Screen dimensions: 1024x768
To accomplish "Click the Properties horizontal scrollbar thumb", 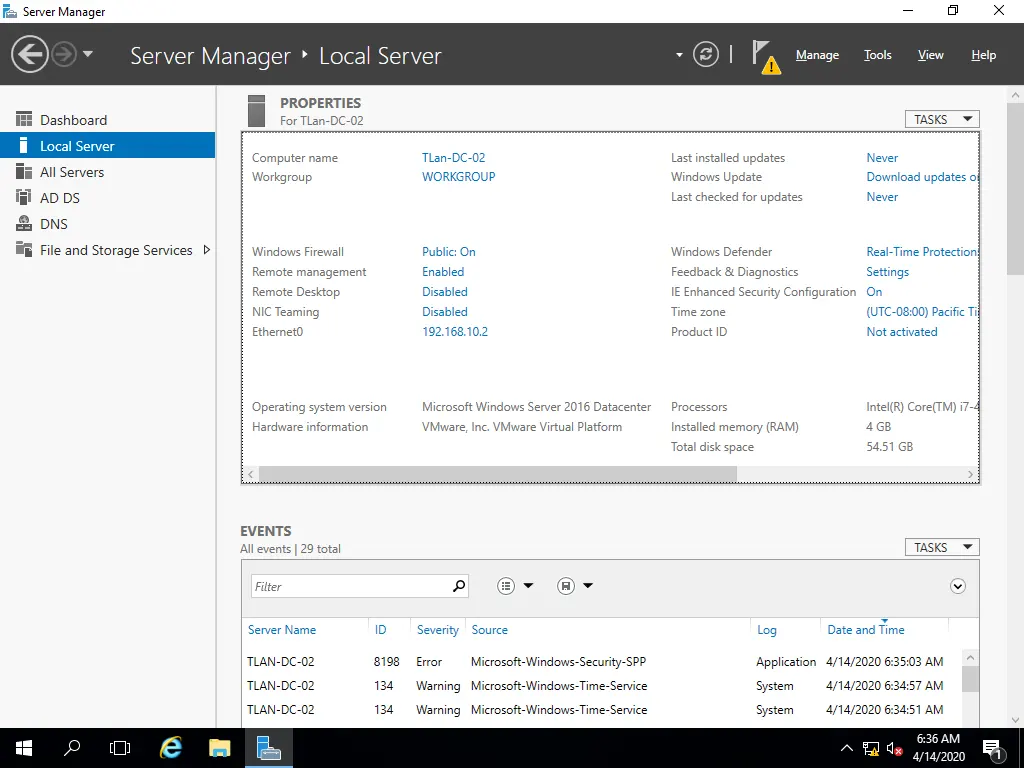I will click(498, 474).
